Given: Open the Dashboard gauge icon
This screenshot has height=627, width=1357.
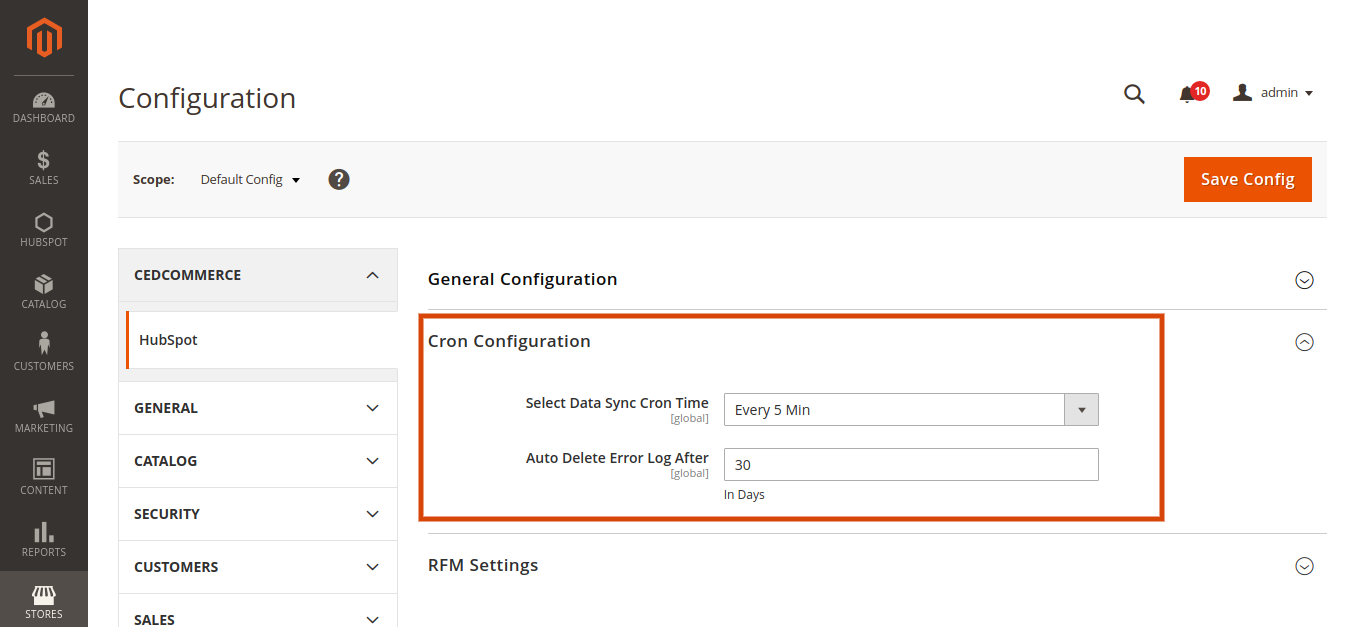Looking at the screenshot, I should click(44, 100).
